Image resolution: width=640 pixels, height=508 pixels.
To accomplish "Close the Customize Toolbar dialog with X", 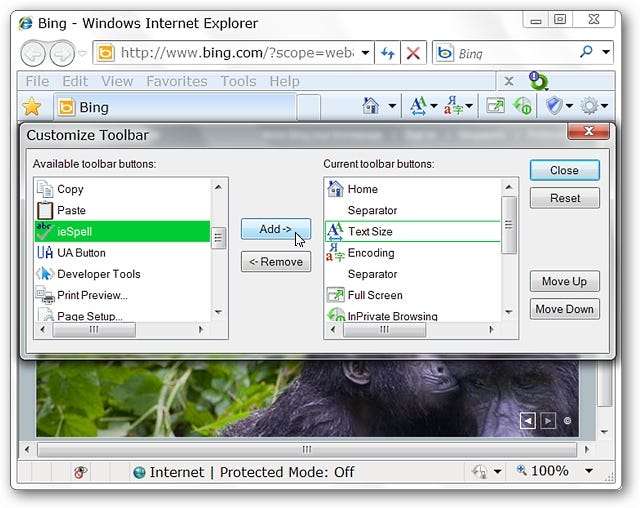I will [x=588, y=131].
